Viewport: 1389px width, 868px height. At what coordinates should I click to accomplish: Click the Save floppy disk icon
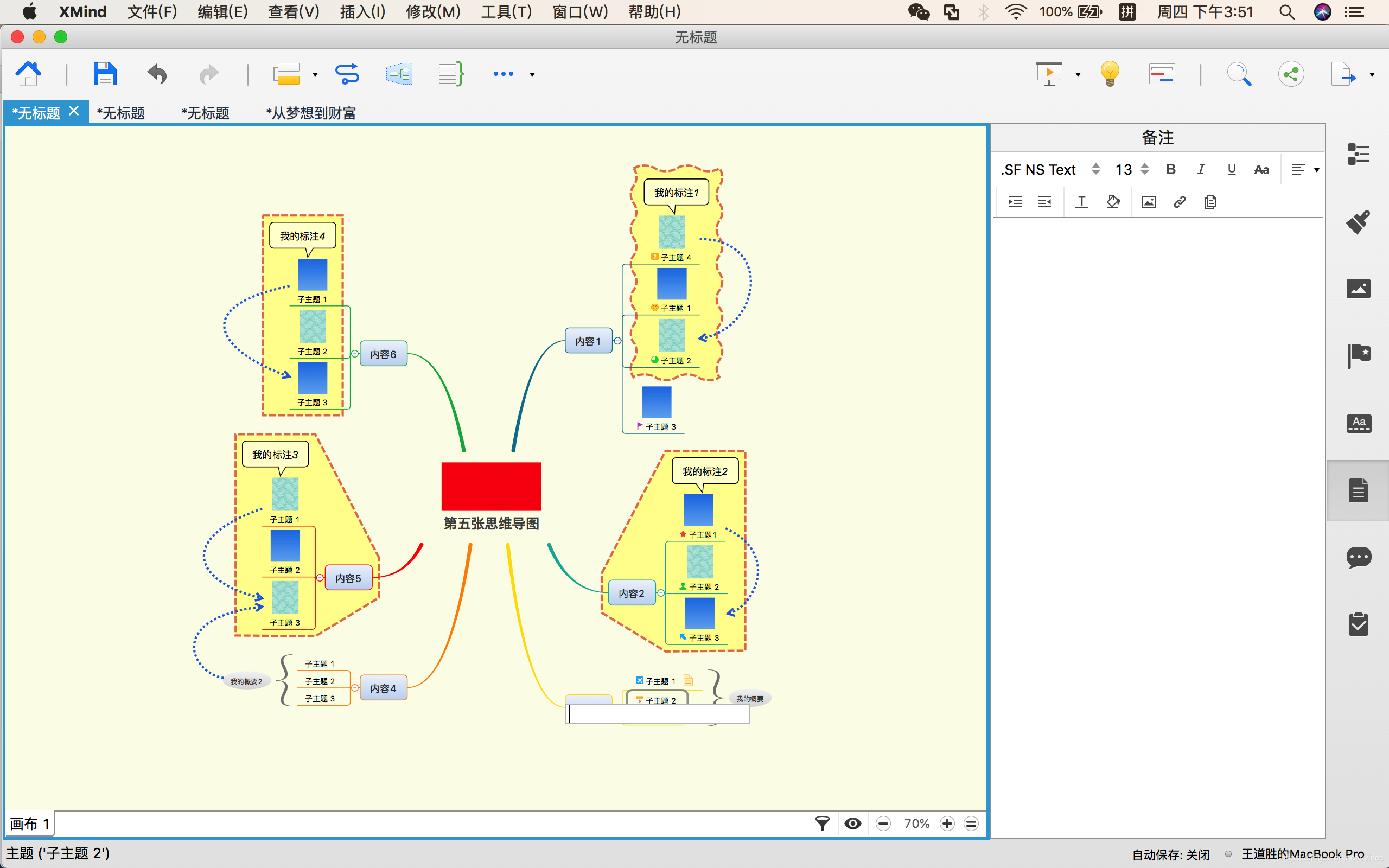point(105,74)
